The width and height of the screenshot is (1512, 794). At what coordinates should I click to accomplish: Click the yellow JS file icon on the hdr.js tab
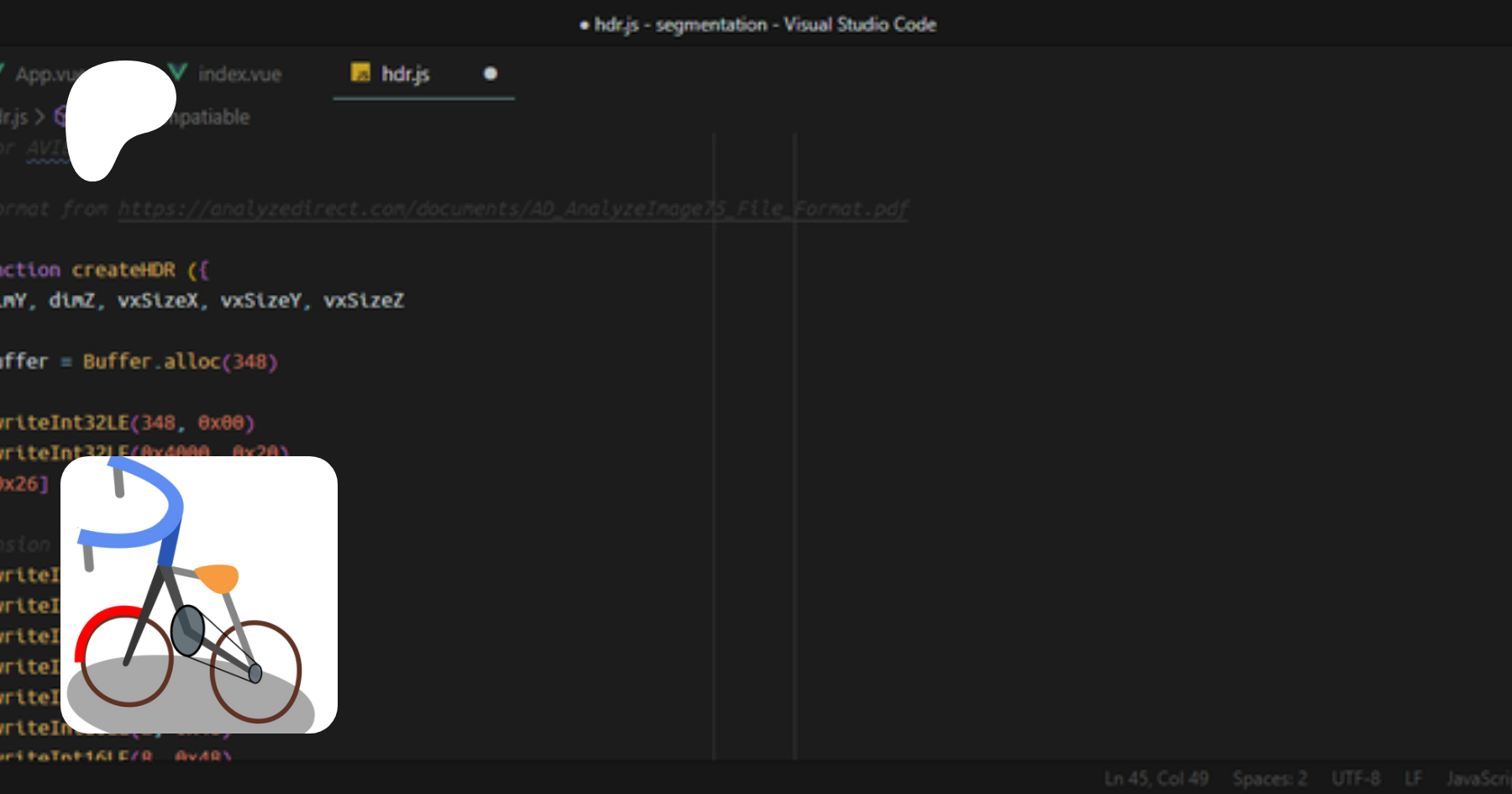click(x=360, y=73)
